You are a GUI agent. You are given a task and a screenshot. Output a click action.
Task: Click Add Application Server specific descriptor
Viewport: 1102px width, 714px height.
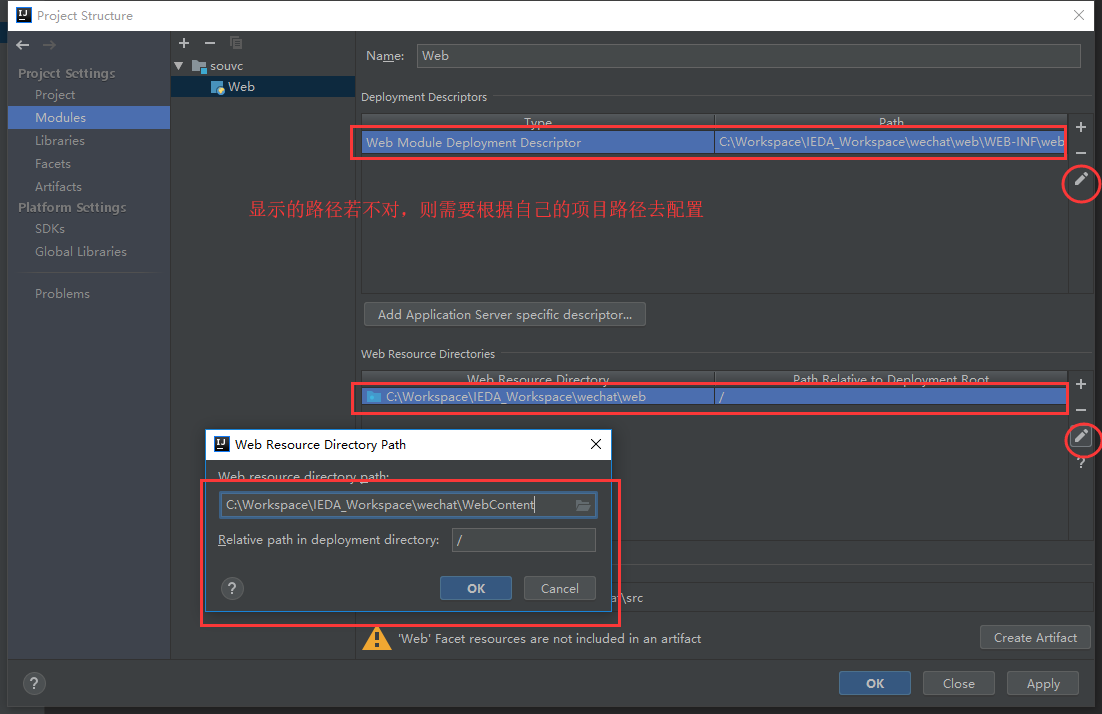pyautogui.click(x=505, y=314)
